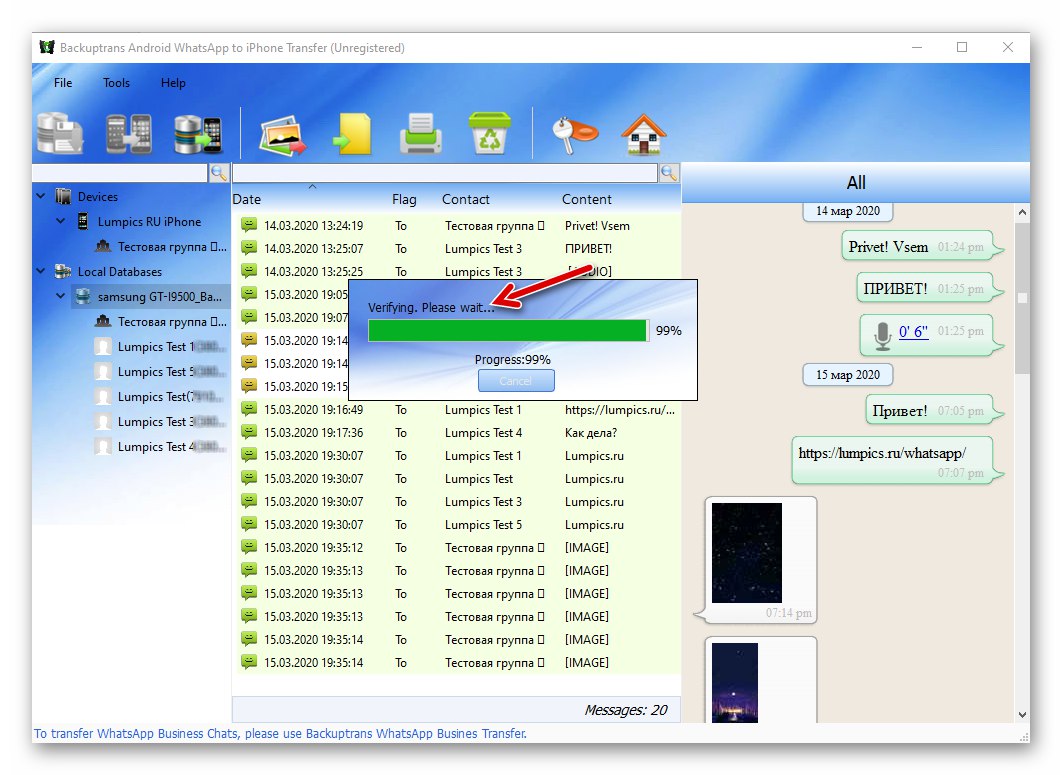Click the green verifying progress bar
1062x775 pixels.
pos(507,331)
